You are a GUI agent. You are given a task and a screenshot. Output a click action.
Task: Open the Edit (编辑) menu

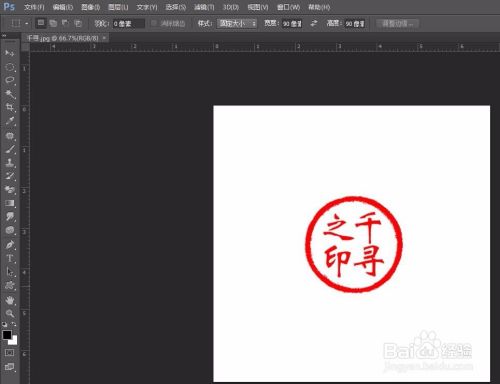coord(63,7)
